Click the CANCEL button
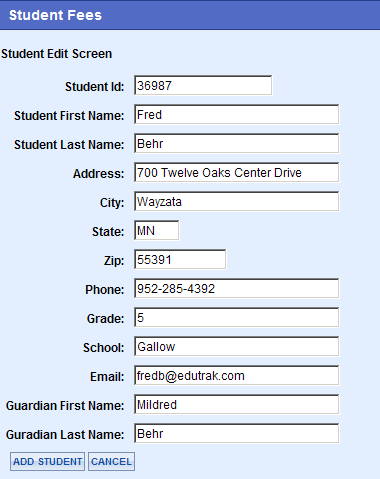The height and width of the screenshot is (479, 380). click(x=111, y=462)
